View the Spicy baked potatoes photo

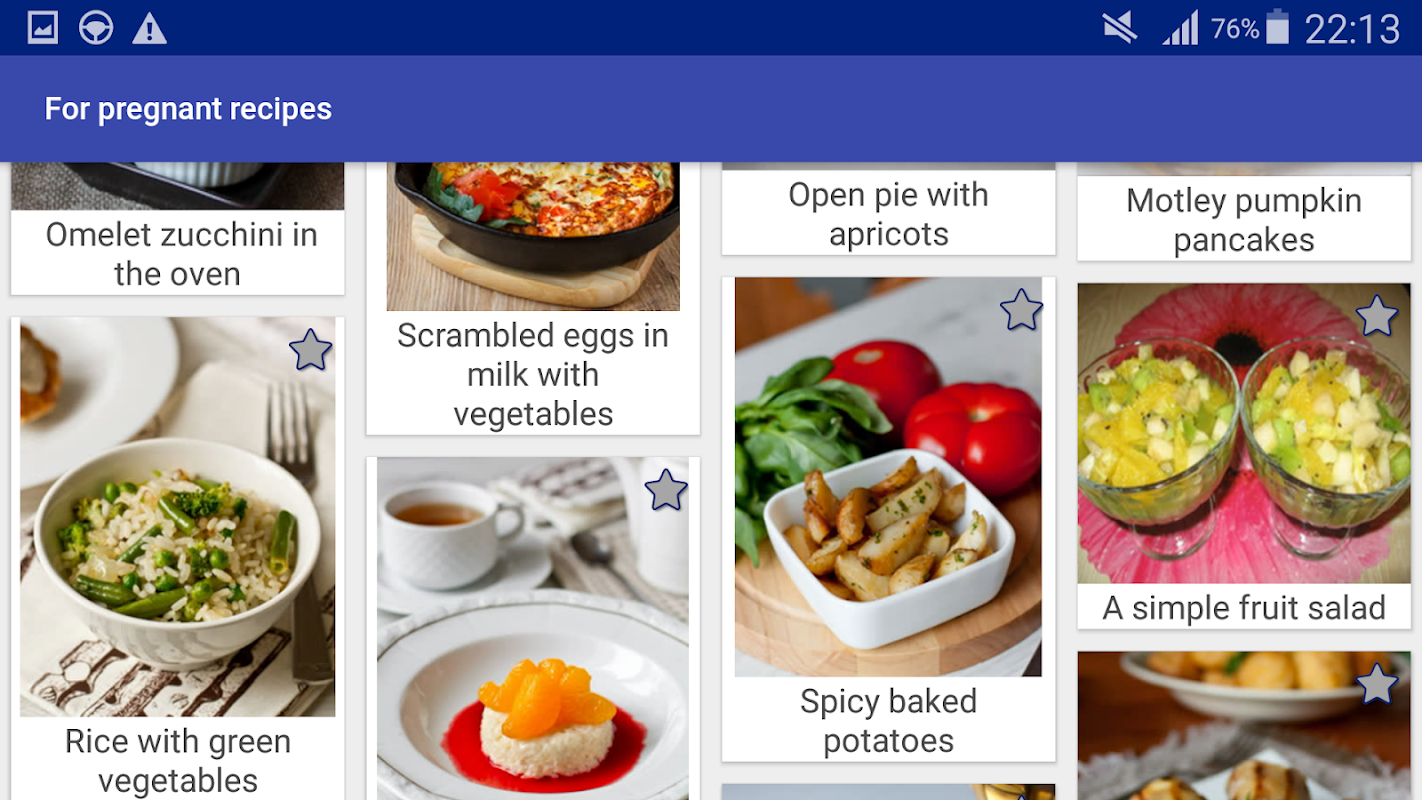coord(888,477)
